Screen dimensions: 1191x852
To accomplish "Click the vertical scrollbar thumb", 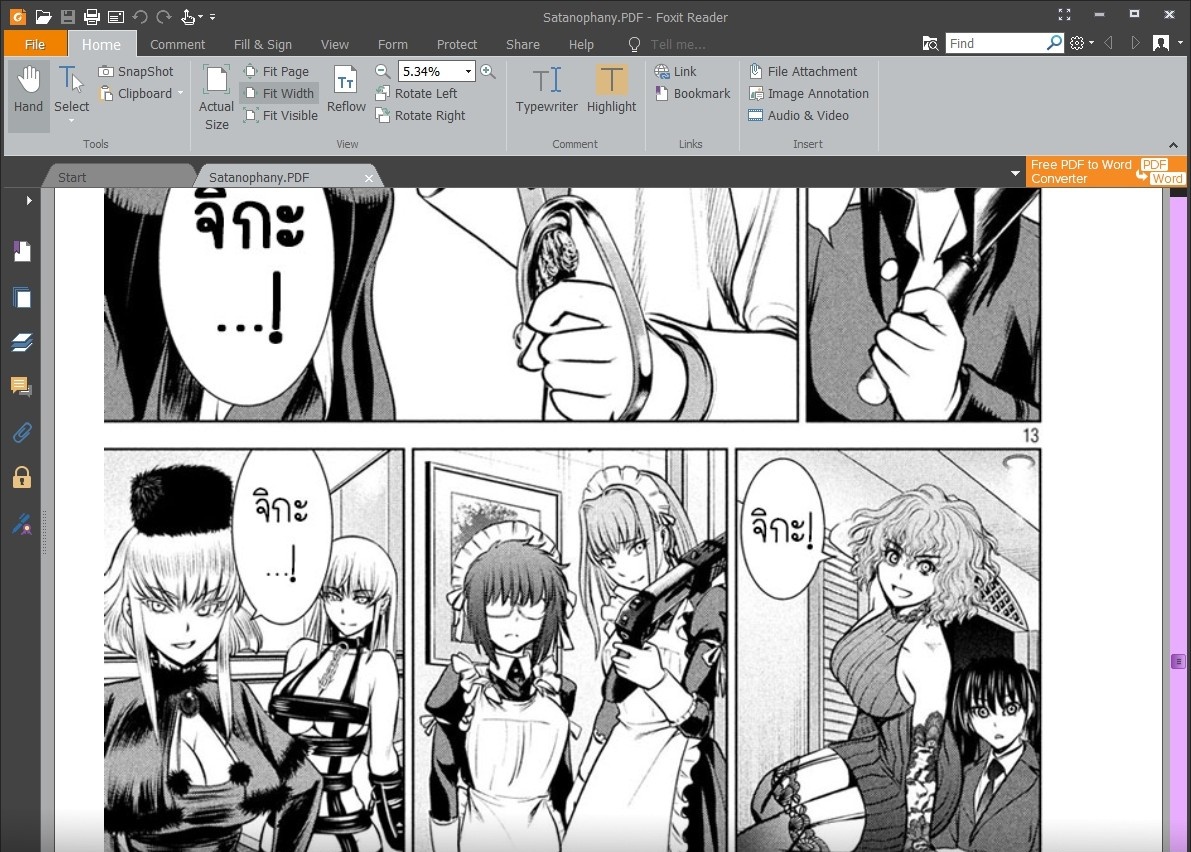I will (1177, 661).
